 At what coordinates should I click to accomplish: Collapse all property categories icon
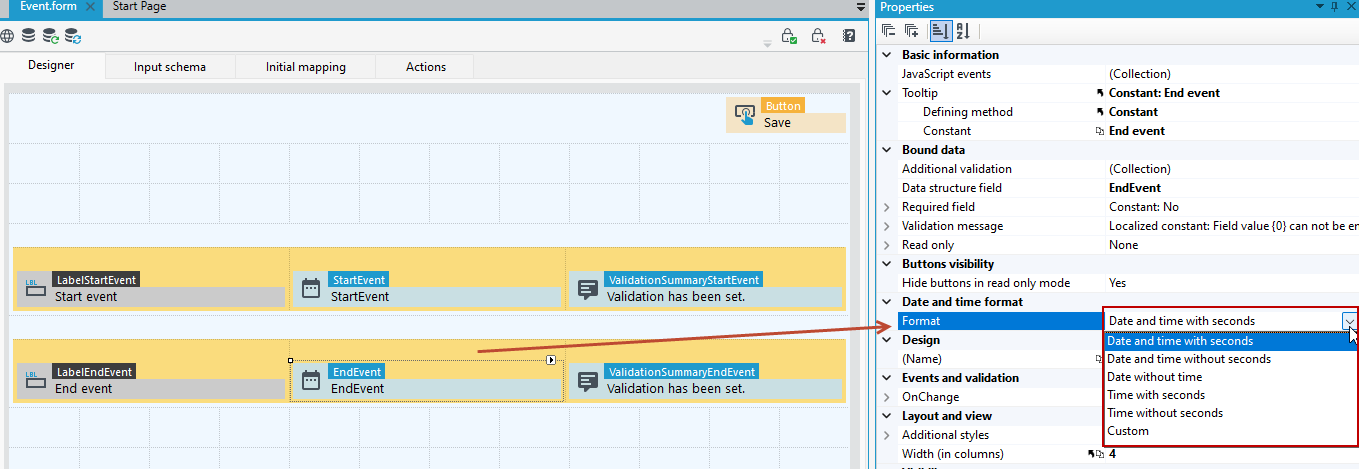[x=889, y=31]
